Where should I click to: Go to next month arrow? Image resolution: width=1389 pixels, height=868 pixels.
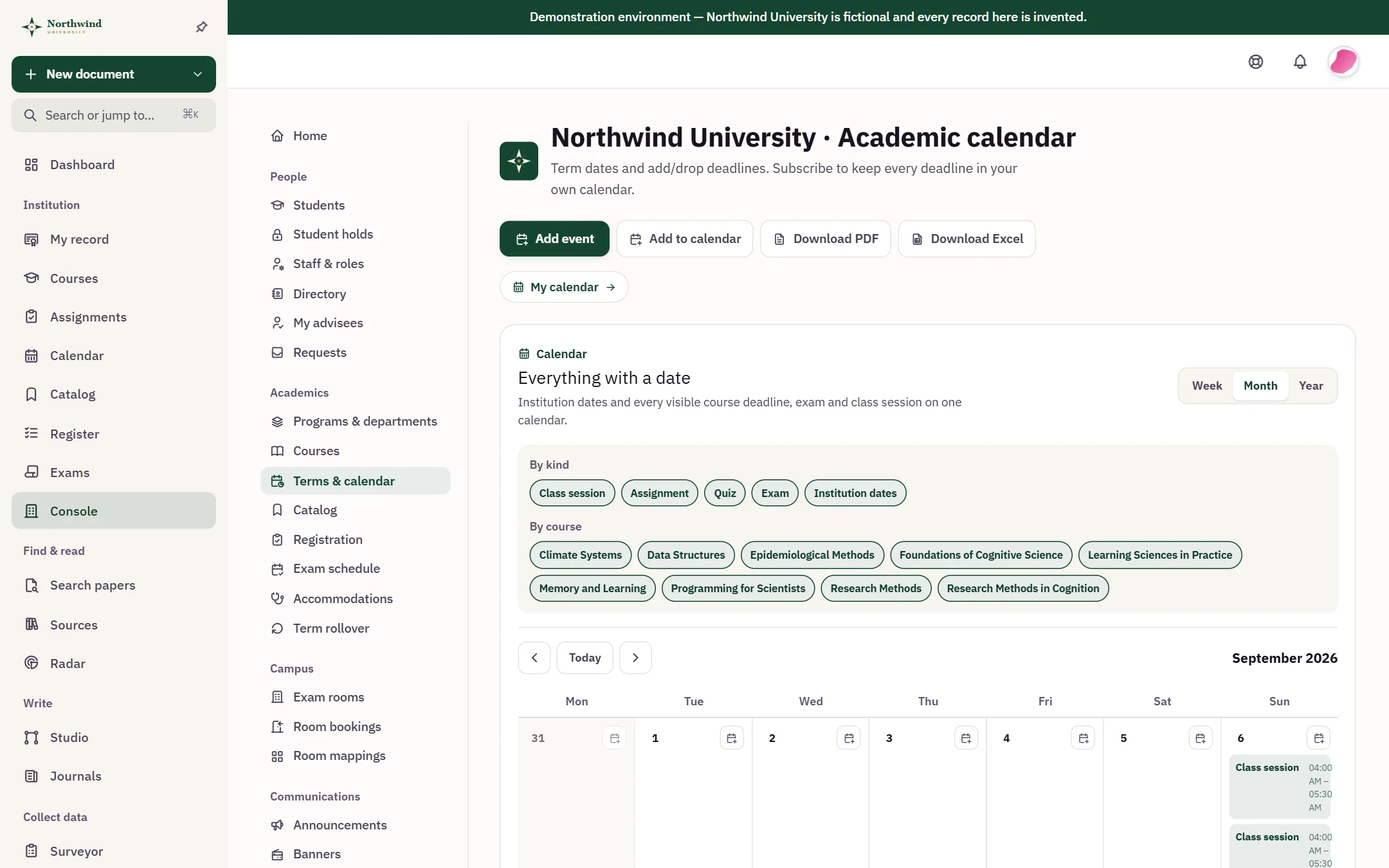tap(635, 658)
